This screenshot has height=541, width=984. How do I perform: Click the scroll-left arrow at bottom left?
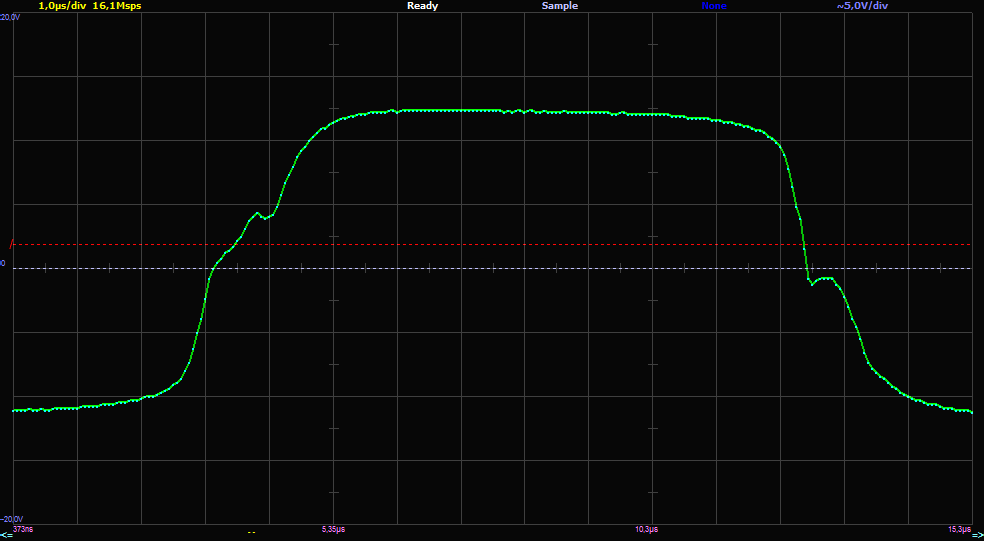(7, 535)
